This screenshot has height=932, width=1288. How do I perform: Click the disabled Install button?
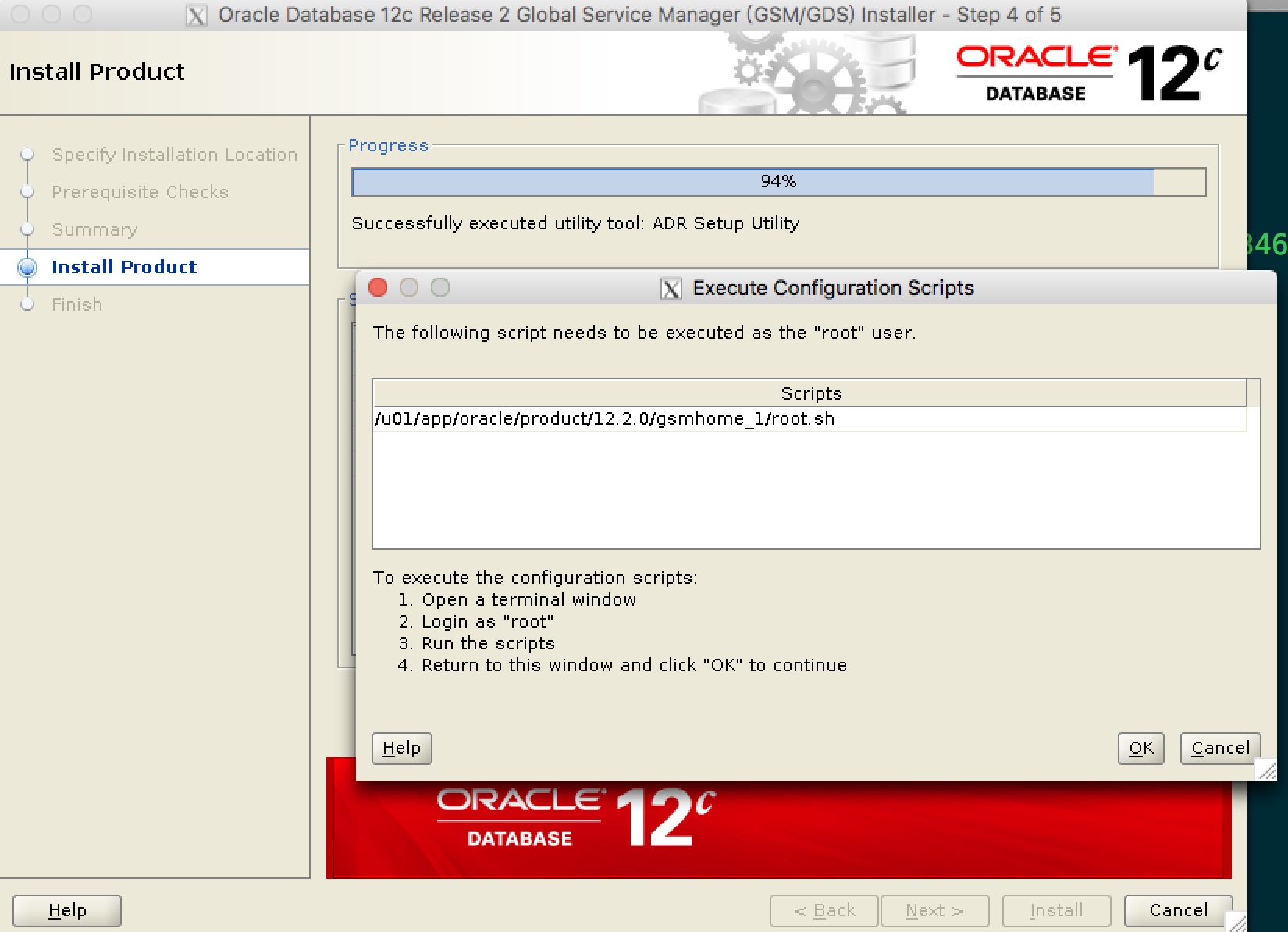click(x=1056, y=910)
